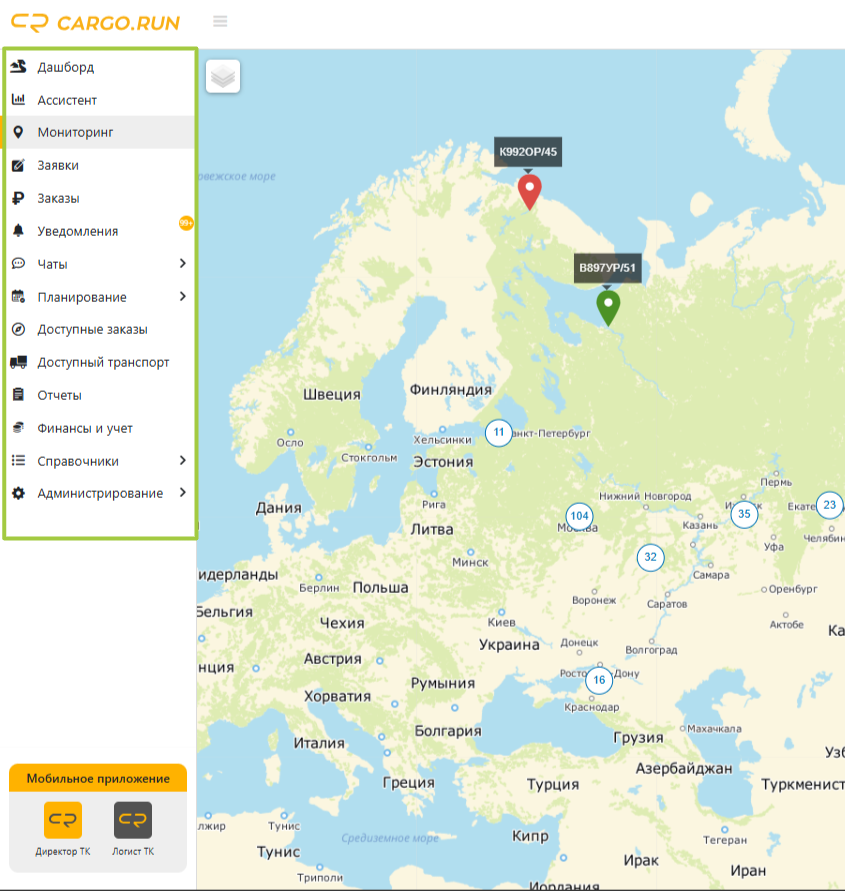845x891 pixels.
Task: Click the Хельсинки city label
Action: (x=443, y=440)
